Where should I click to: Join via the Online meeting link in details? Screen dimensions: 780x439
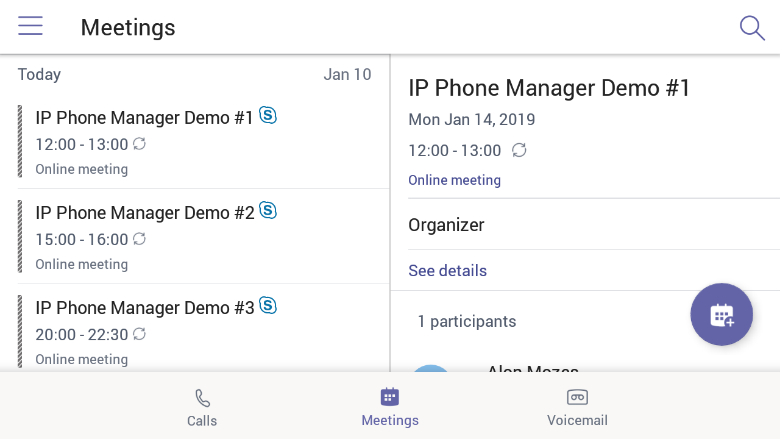[x=454, y=180]
